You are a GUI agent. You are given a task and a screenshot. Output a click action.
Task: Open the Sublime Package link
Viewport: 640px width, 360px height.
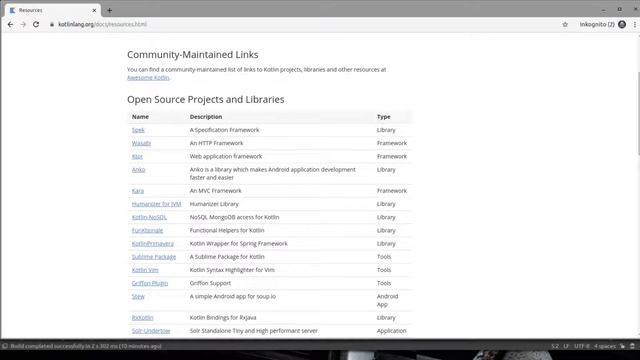pyautogui.click(x=154, y=257)
